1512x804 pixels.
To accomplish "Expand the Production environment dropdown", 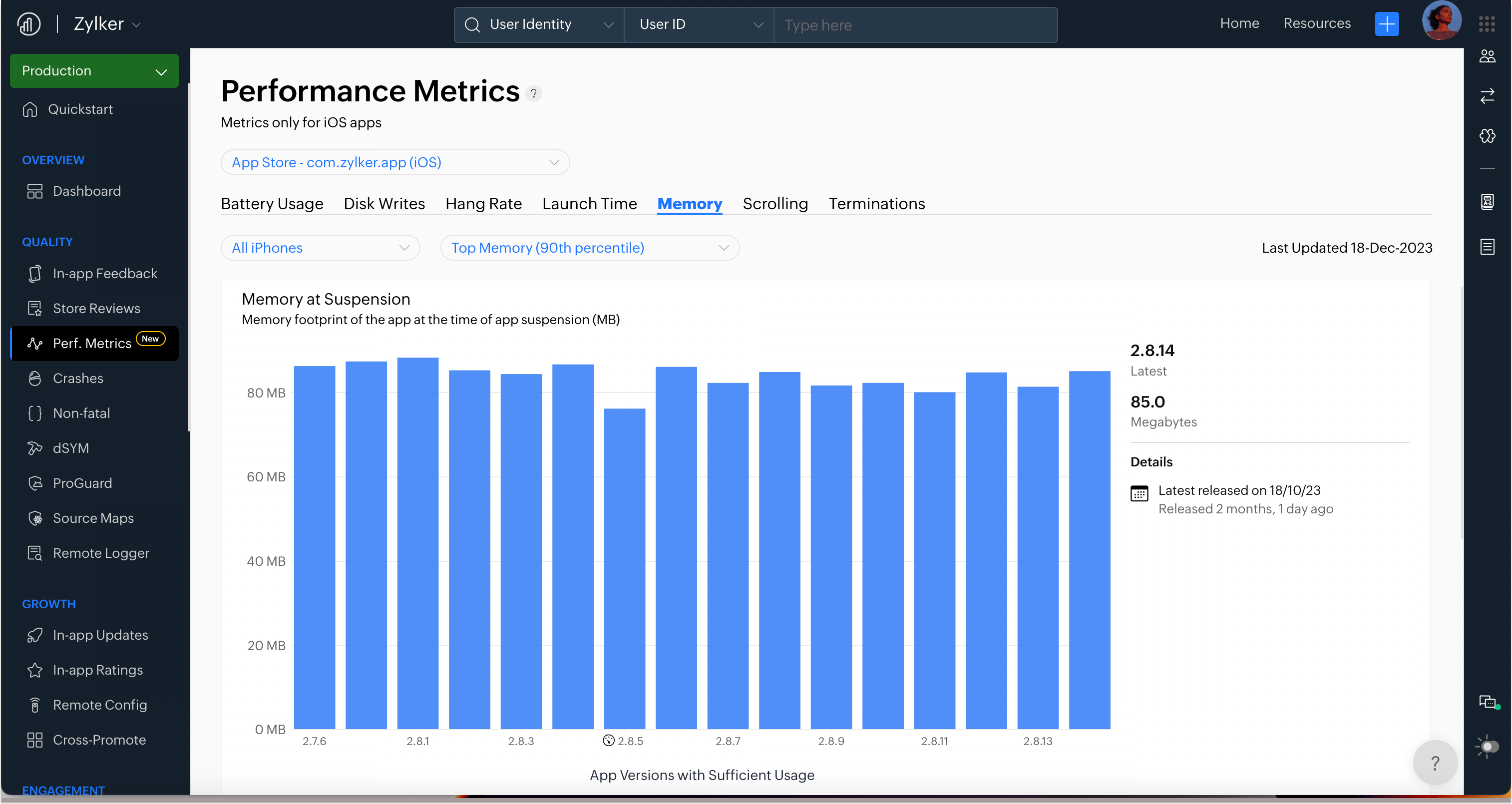I will coord(94,71).
